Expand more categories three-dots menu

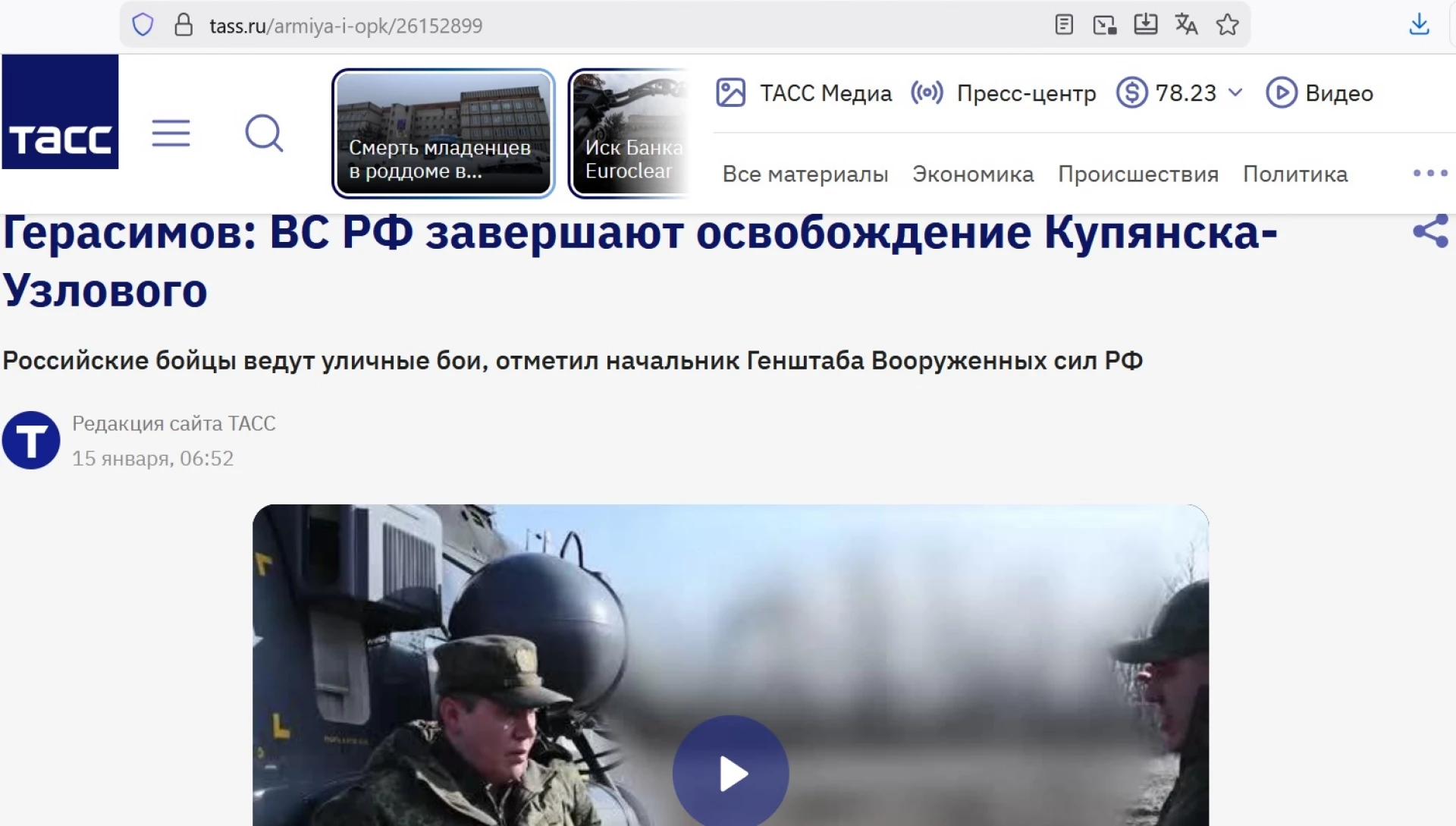pos(1430,174)
